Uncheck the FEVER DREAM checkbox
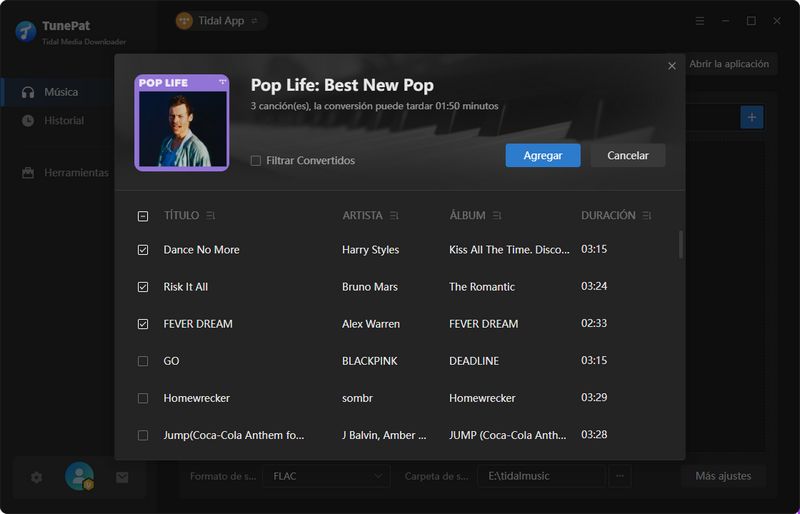Screen dimensions: 800x514 point(143,324)
